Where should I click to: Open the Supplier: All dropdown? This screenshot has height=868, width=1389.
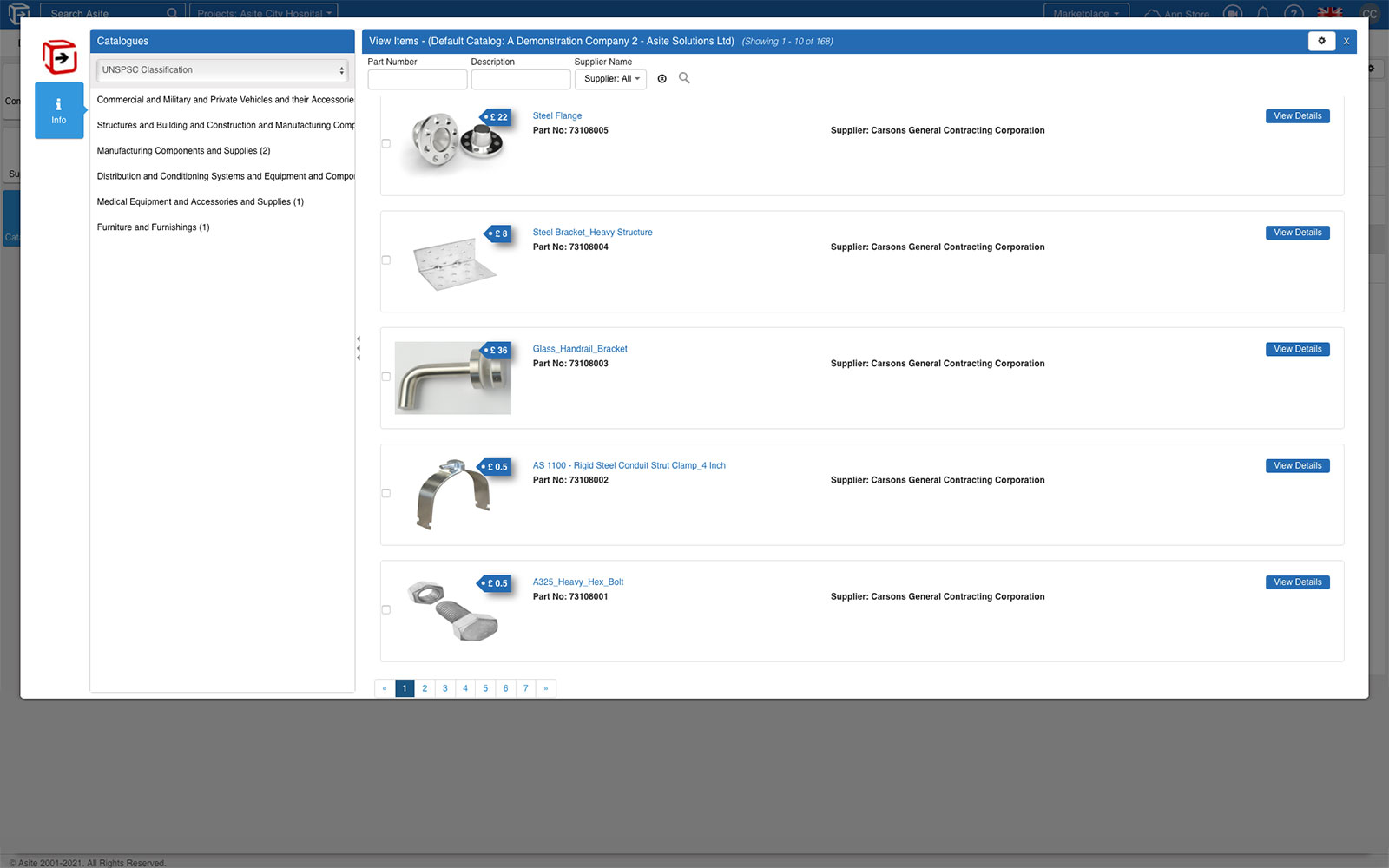(x=612, y=79)
